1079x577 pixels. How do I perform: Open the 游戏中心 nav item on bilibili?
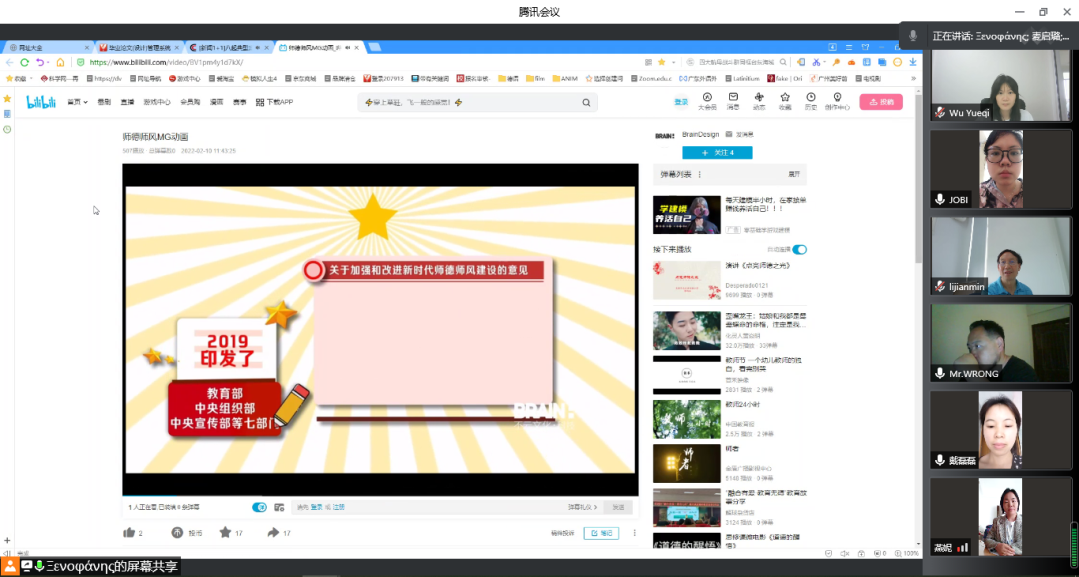pos(156,102)
